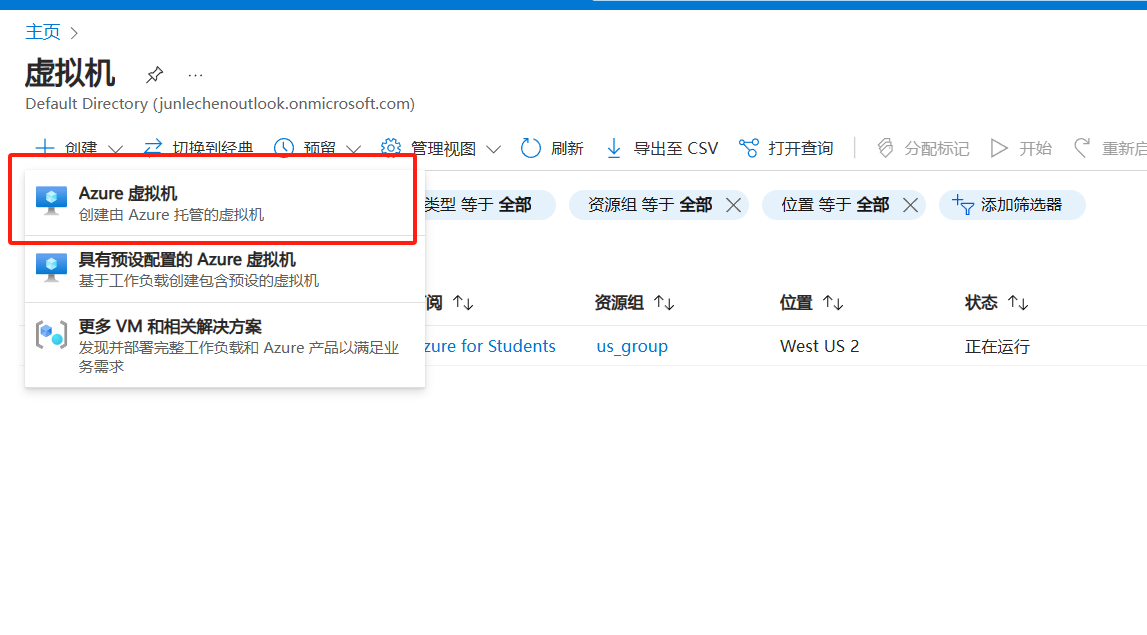This screenshot has width=1147, height=635.
Task: Expand the 预留 dropdown chevron
Action: pos(354,149)
